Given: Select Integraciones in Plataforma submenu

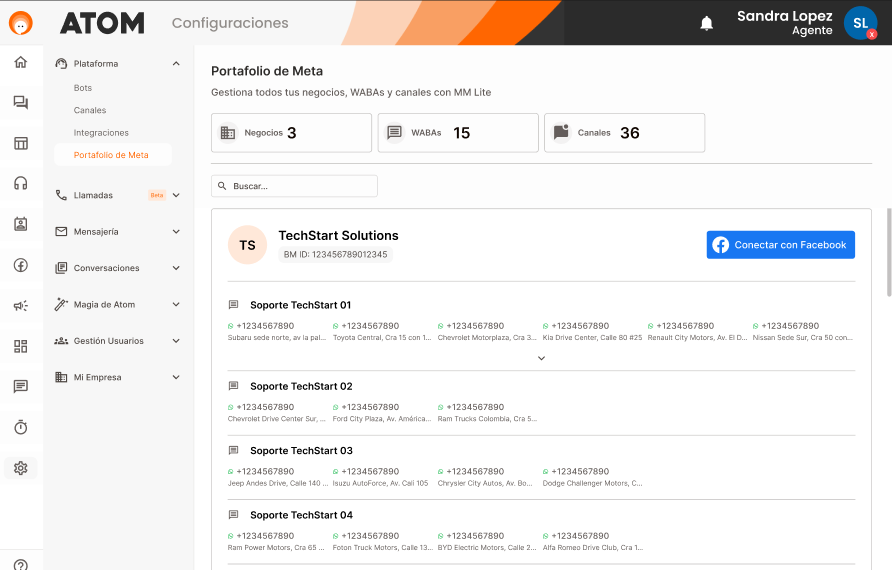Looking at the screenshot, I should (x=101, y=133).
